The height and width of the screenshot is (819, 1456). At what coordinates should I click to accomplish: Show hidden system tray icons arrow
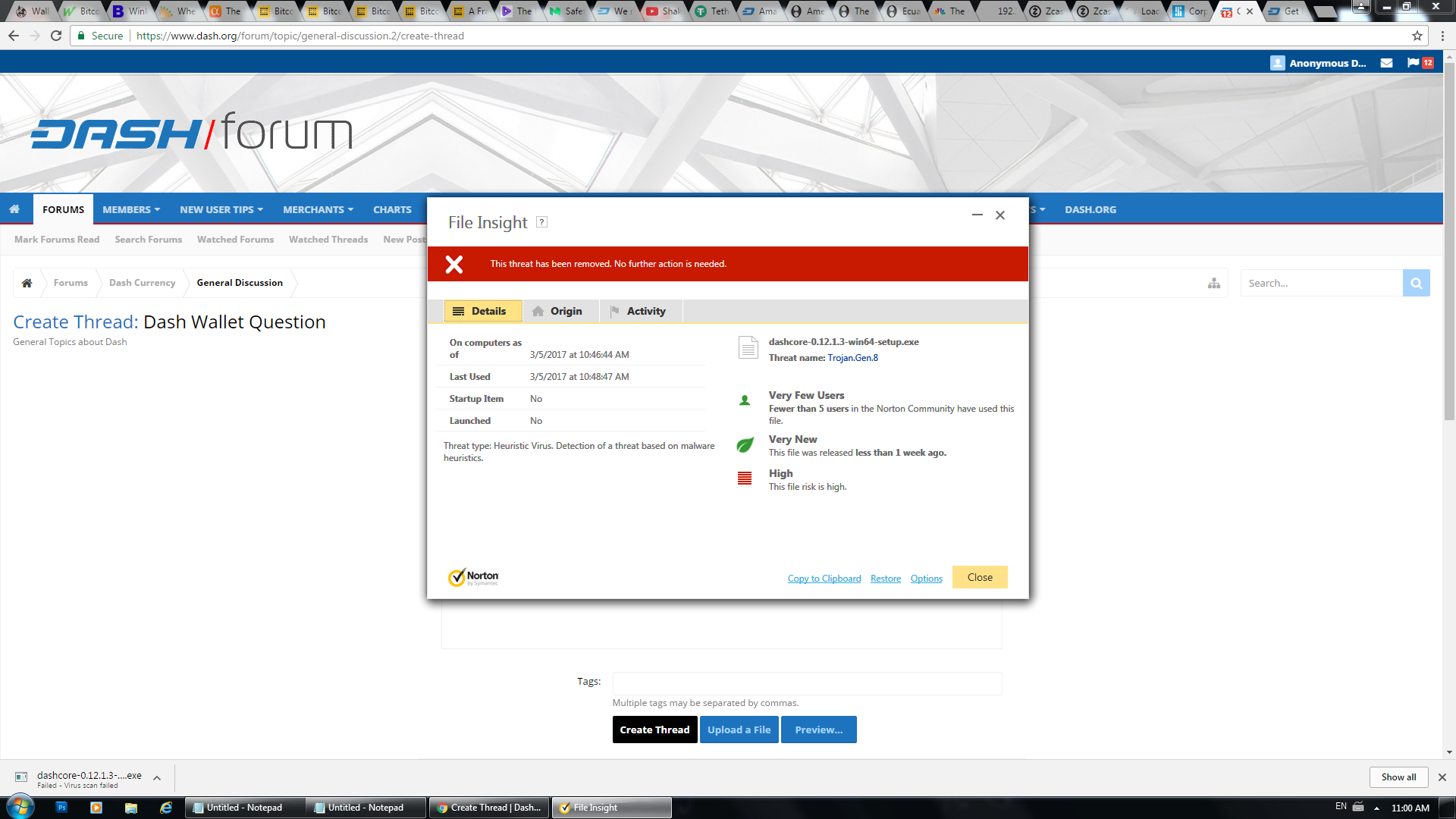tap(1376, 808)
